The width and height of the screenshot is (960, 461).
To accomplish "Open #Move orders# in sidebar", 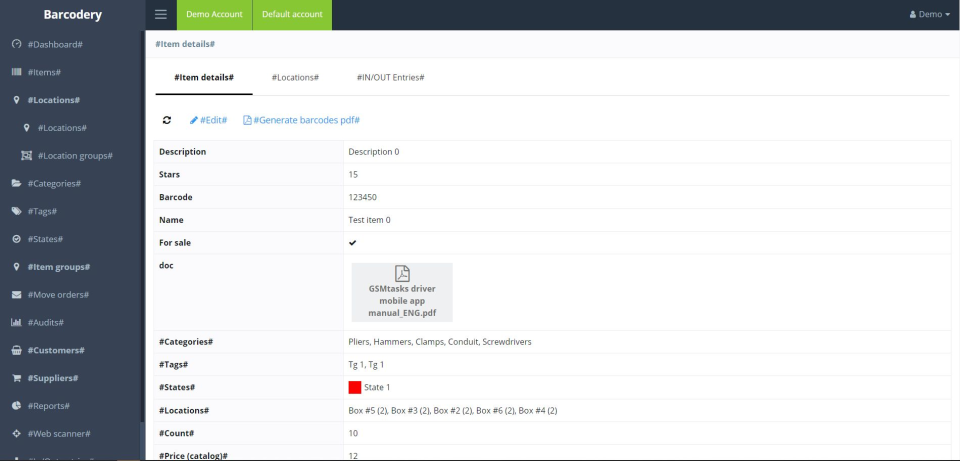I will [58, 294].
